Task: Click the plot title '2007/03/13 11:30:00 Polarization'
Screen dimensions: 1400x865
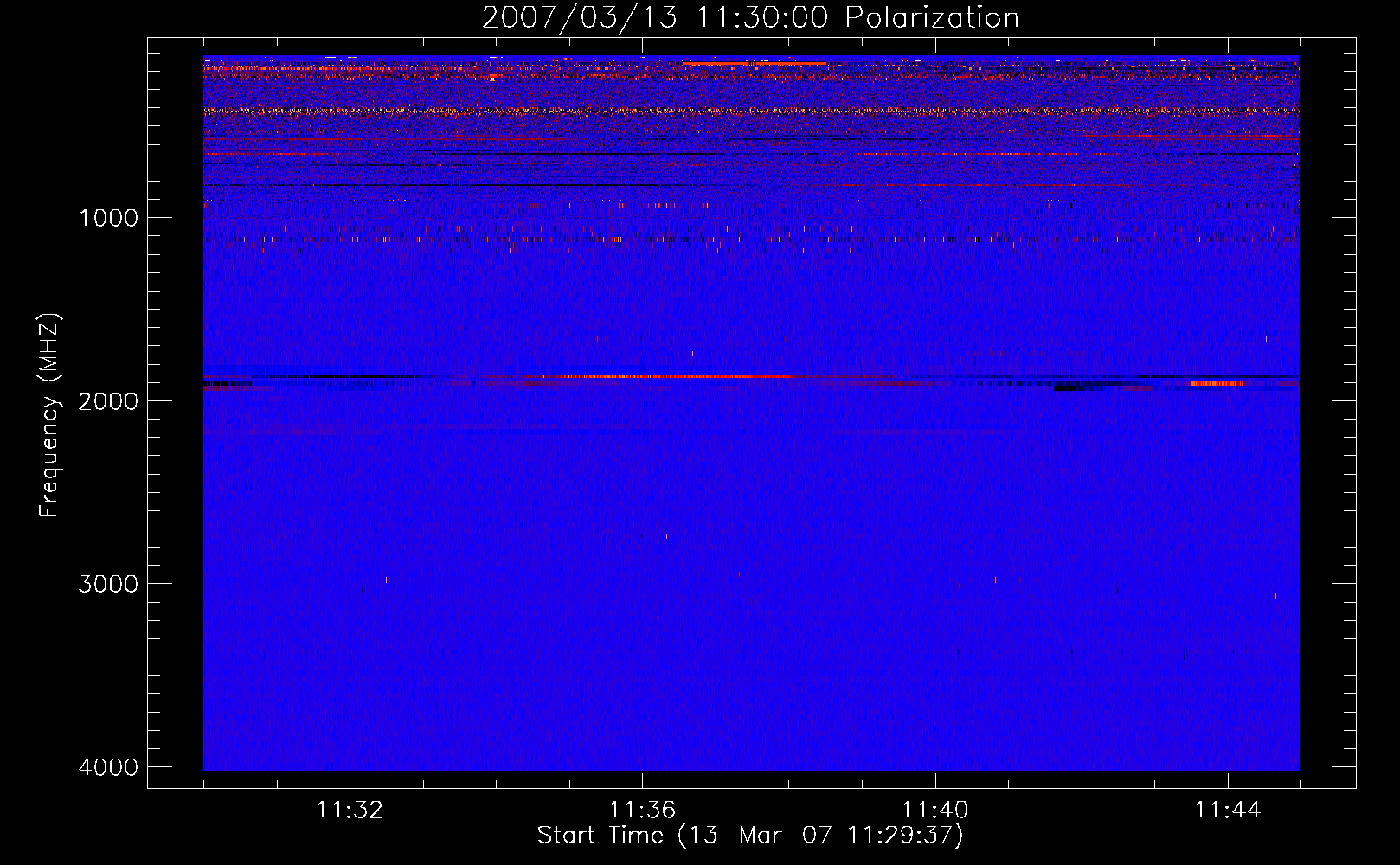Action: pyautogui.click(x=750, y=18)
